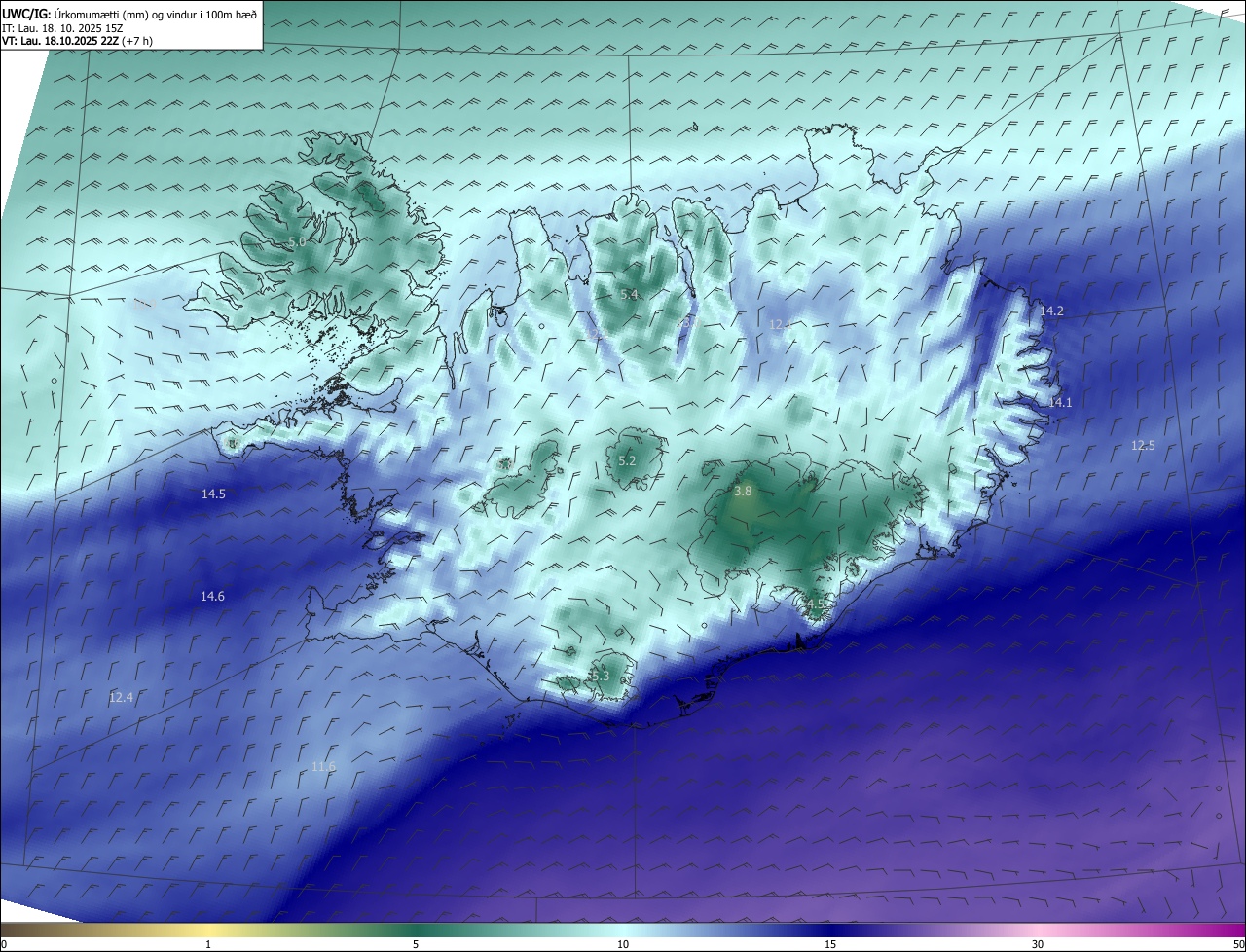
Task: Click the 14.5 value label on the map
Action: tap(213, 494)
